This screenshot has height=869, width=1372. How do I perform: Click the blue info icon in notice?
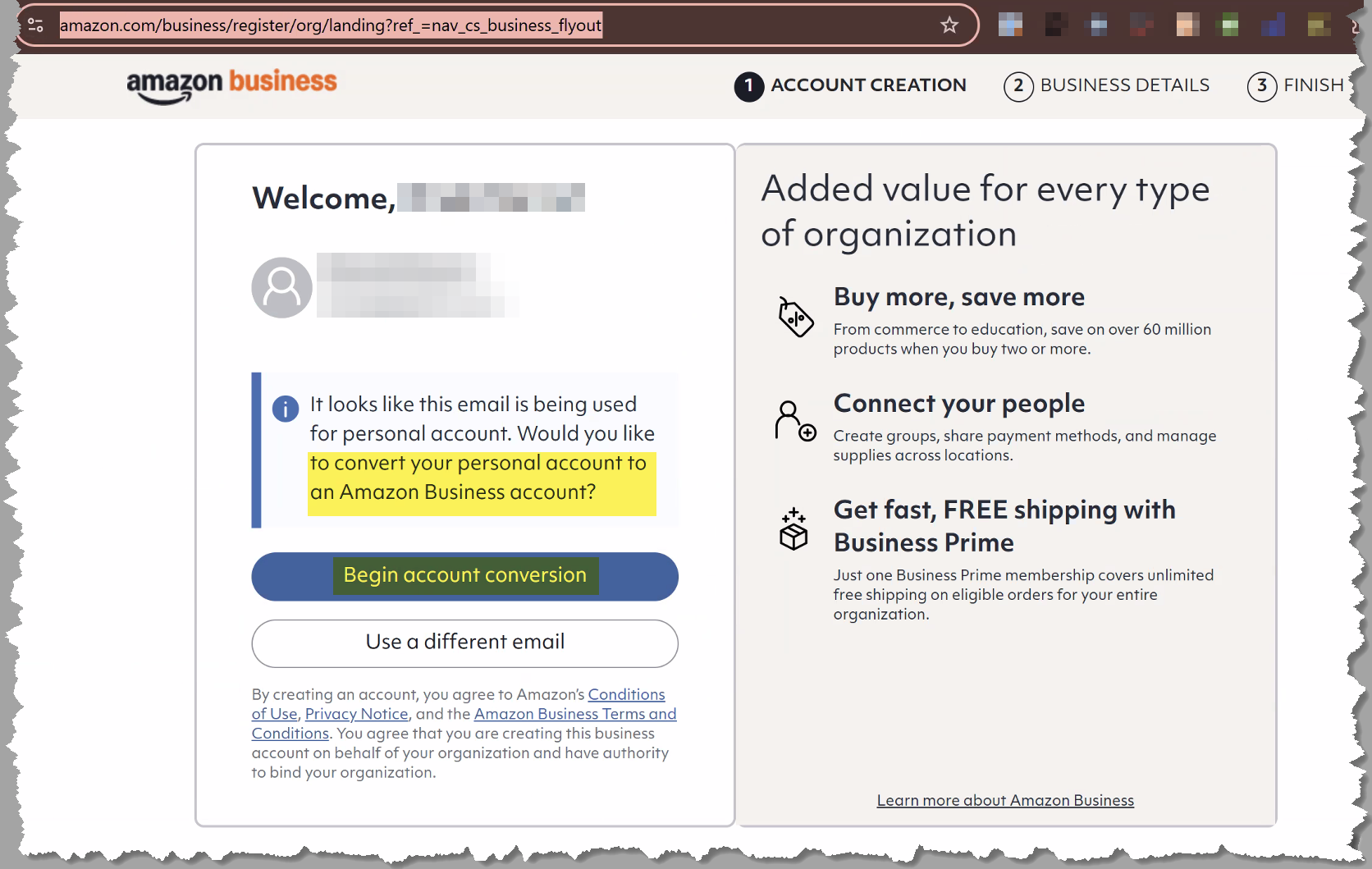[285, 409]
